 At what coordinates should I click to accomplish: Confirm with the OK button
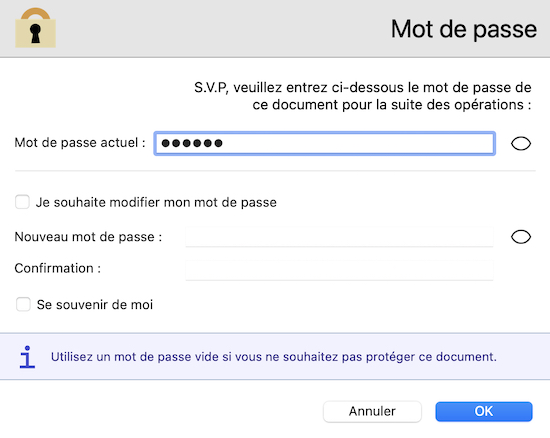[484, 411]
